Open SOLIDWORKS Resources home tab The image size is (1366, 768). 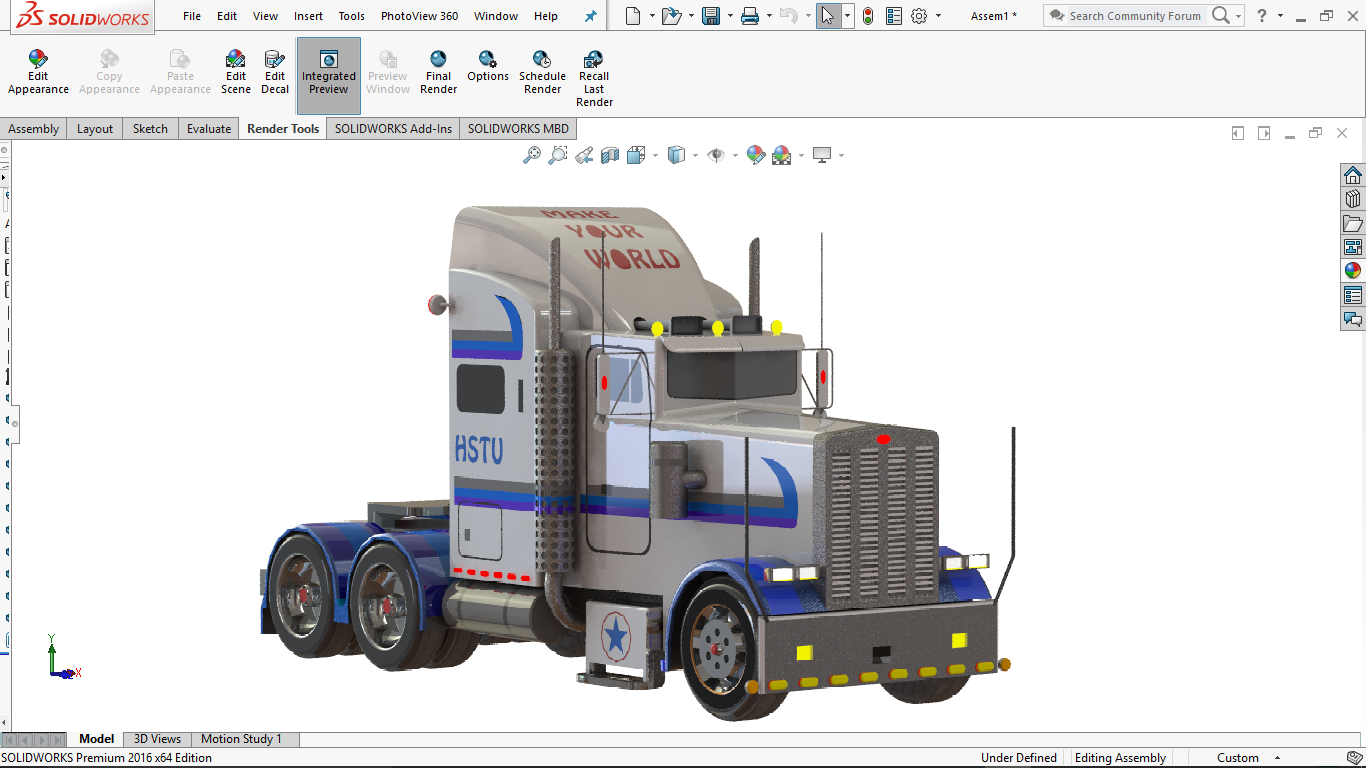point(1353,175)
